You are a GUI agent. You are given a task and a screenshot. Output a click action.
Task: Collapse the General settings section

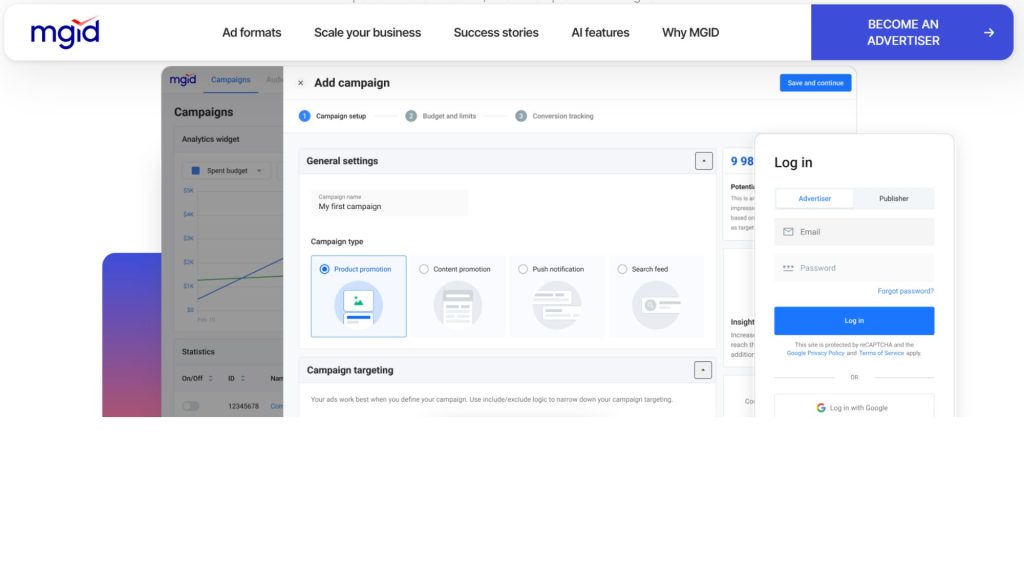703,161
